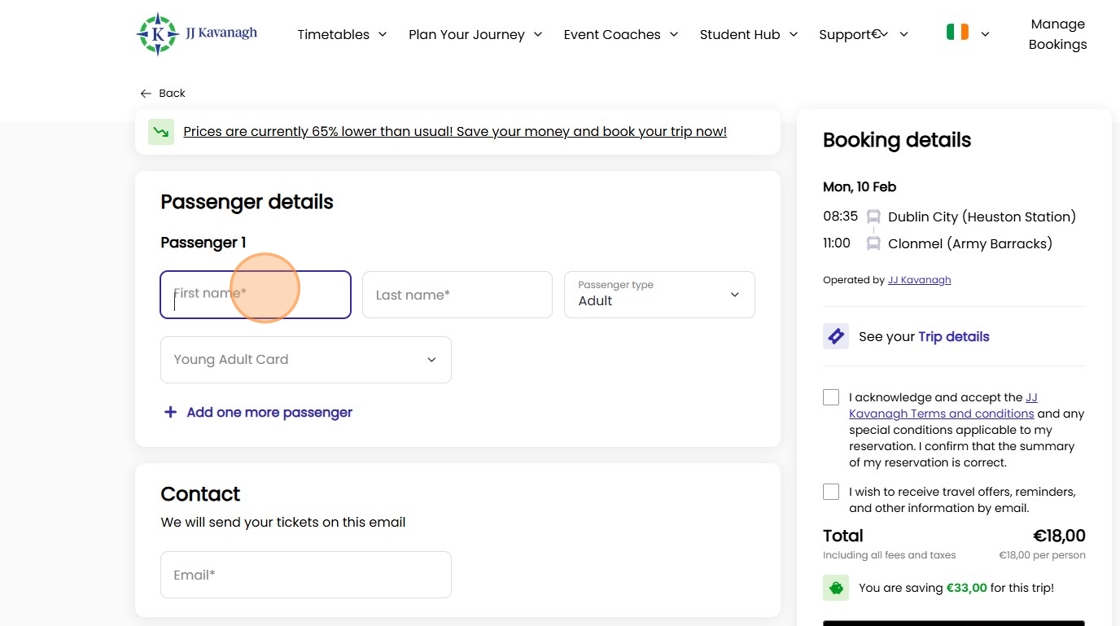Enable travel offers email checkbox

[831, 492]
